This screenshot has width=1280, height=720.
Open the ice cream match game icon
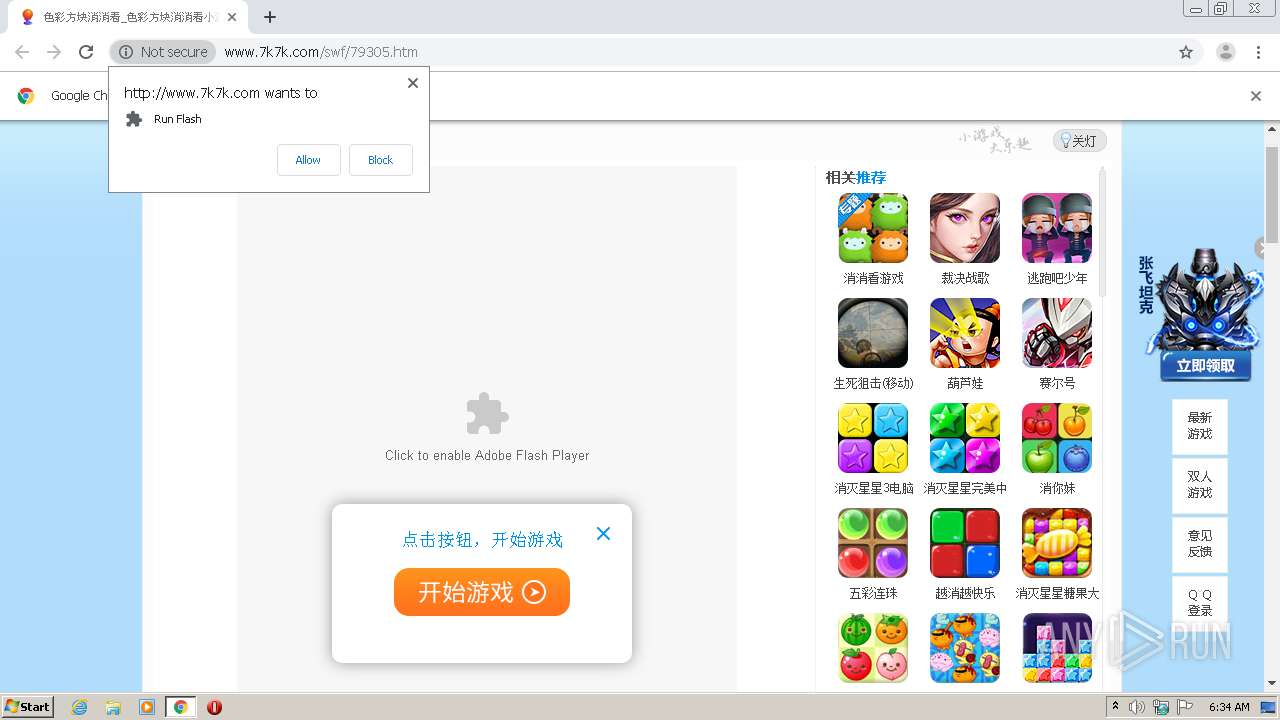[965, 648]
